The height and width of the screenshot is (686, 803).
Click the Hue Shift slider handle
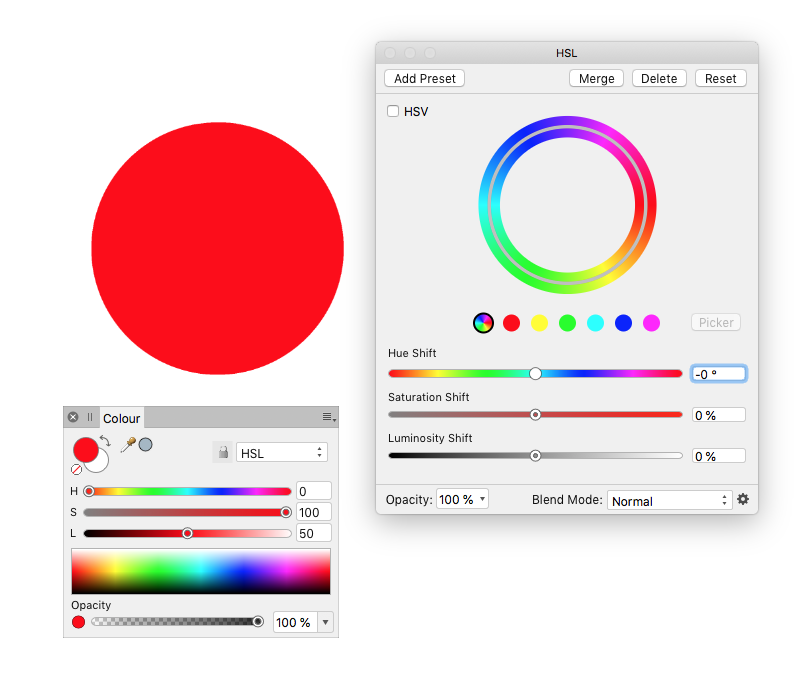(535, 374)
